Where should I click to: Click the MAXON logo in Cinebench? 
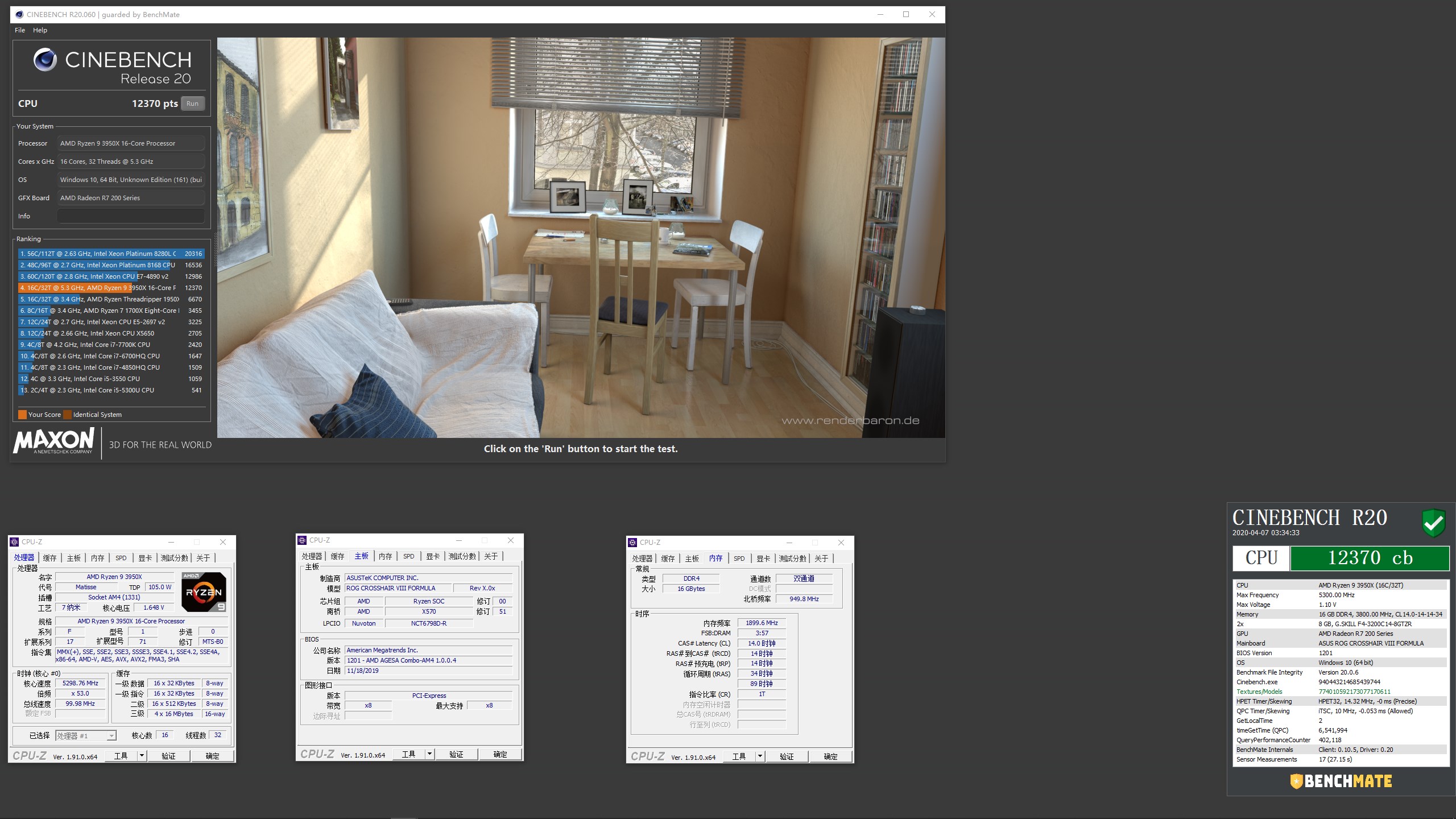pos(54,441)
